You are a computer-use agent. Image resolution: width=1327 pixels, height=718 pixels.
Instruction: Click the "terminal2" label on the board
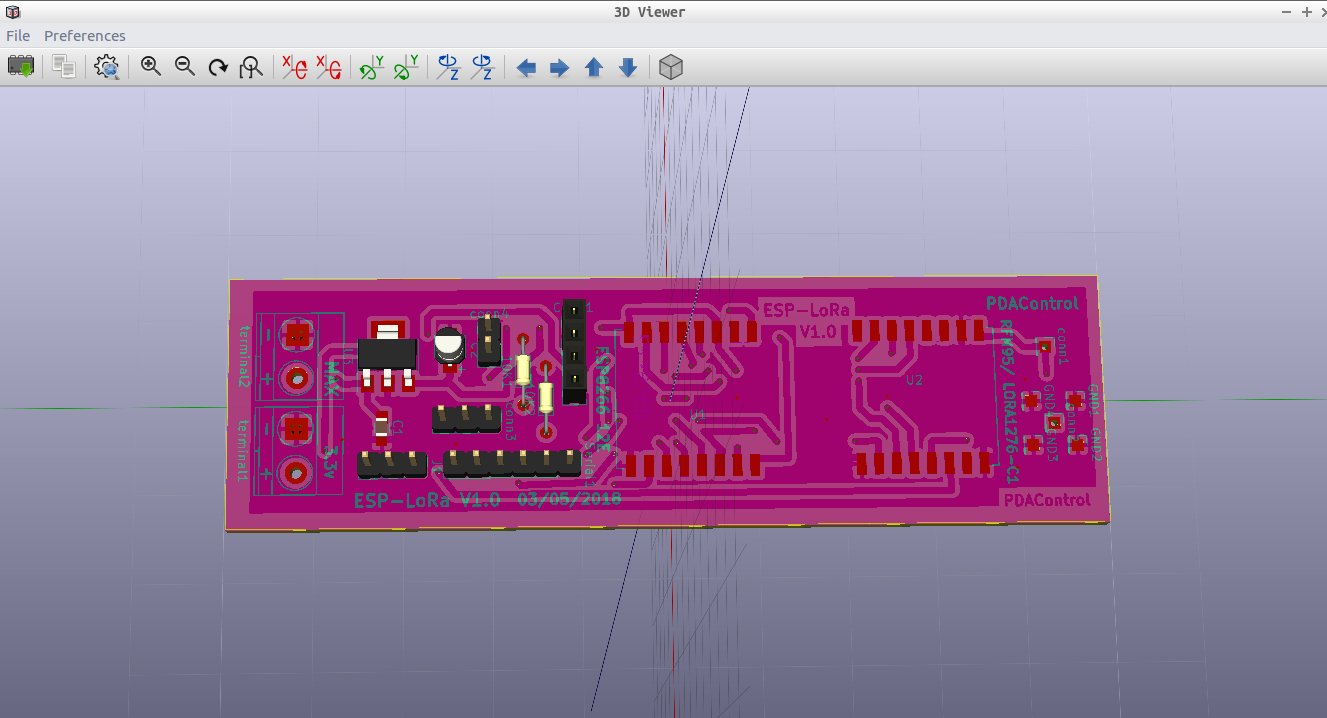(244, 355)
